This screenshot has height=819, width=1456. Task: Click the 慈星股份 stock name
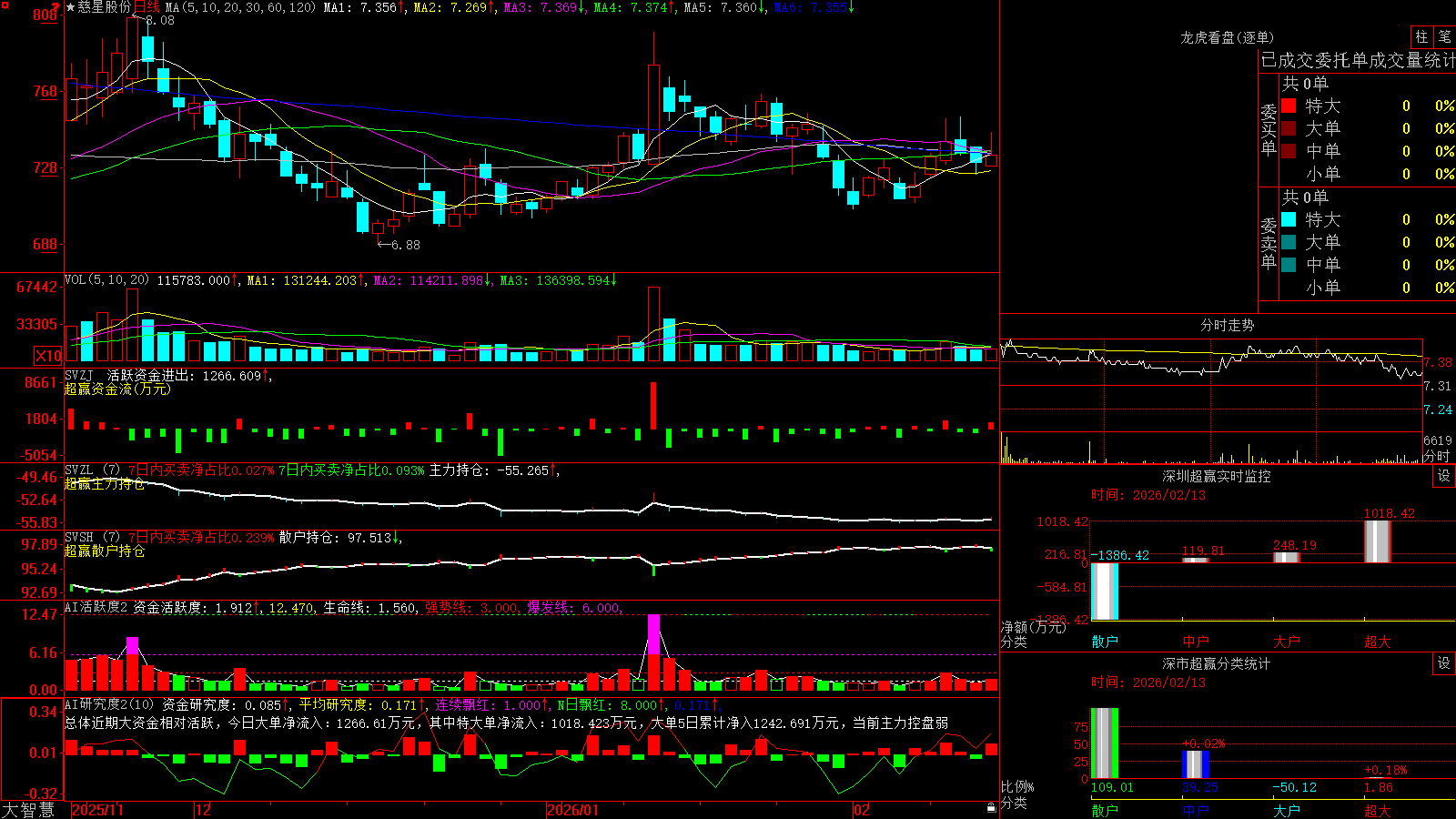point(104,7)
